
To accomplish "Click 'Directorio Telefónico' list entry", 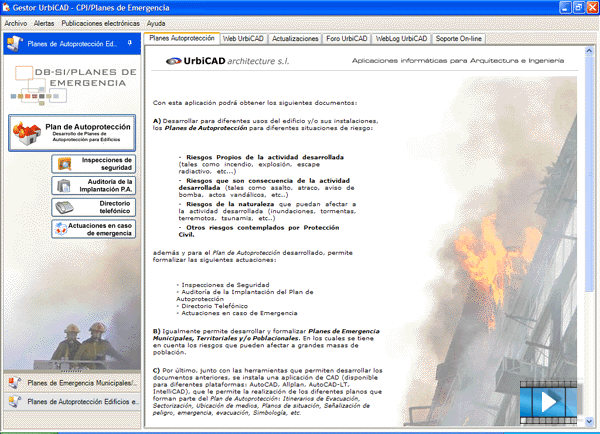I will (214, 306).
